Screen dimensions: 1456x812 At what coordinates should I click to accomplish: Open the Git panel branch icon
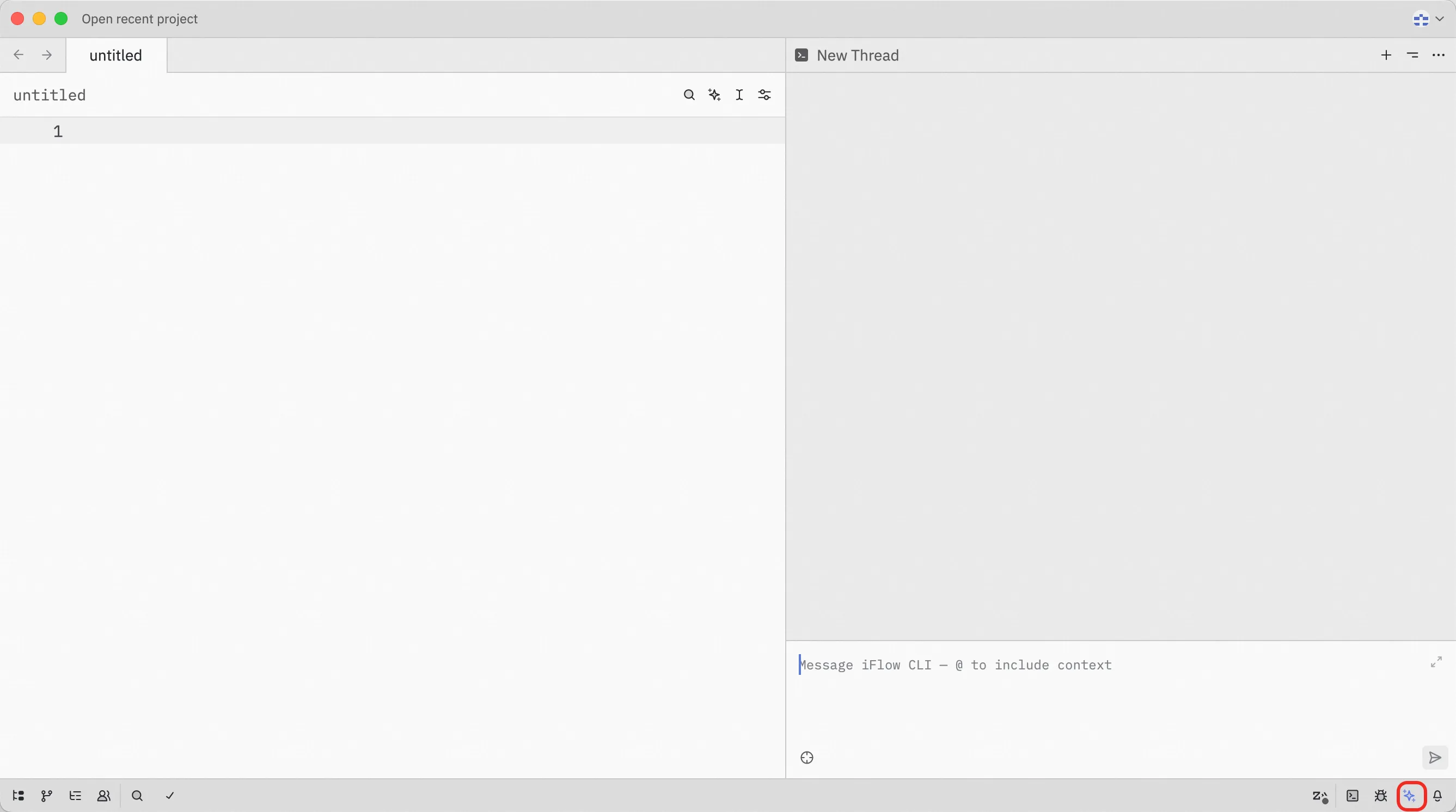click(46, 796)
